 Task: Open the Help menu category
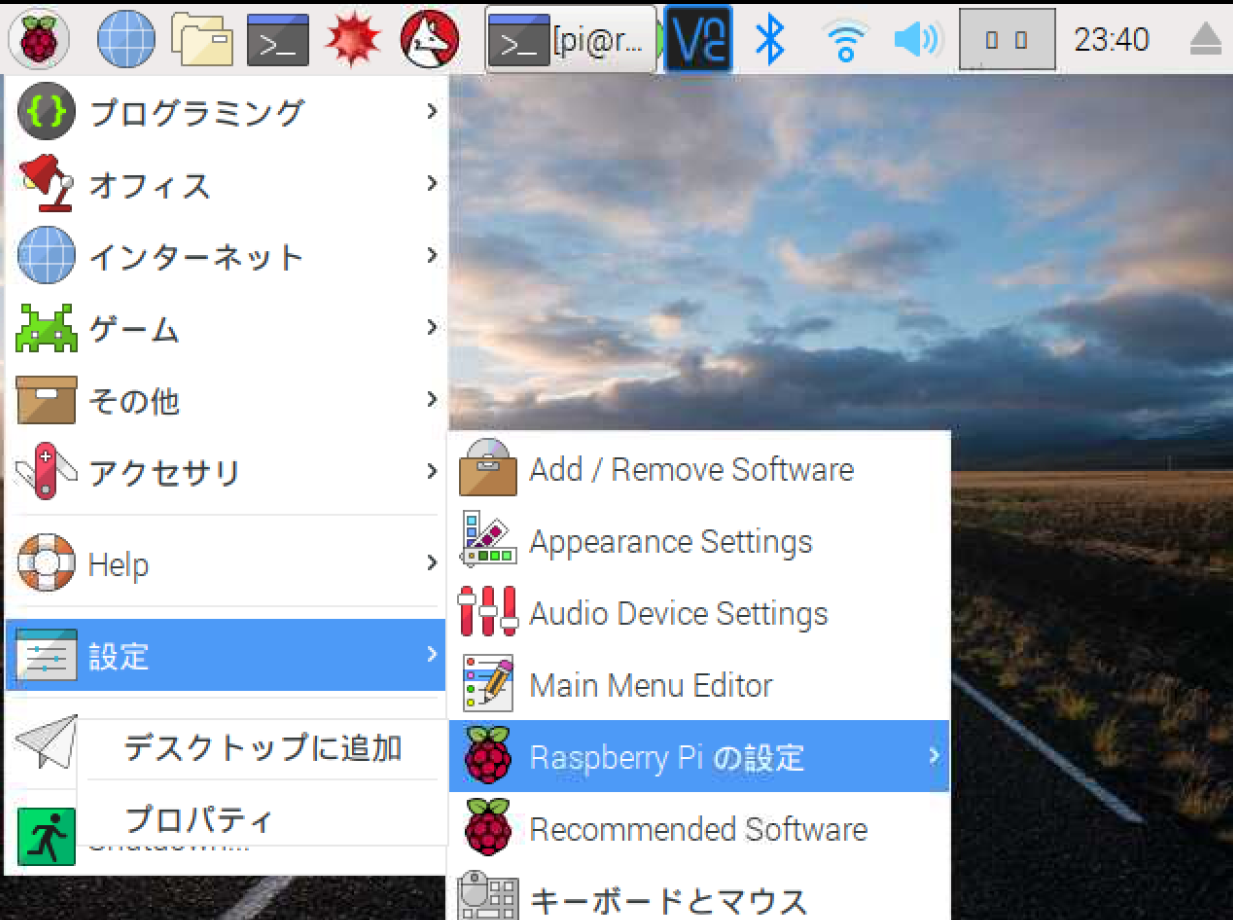[226, 564]
